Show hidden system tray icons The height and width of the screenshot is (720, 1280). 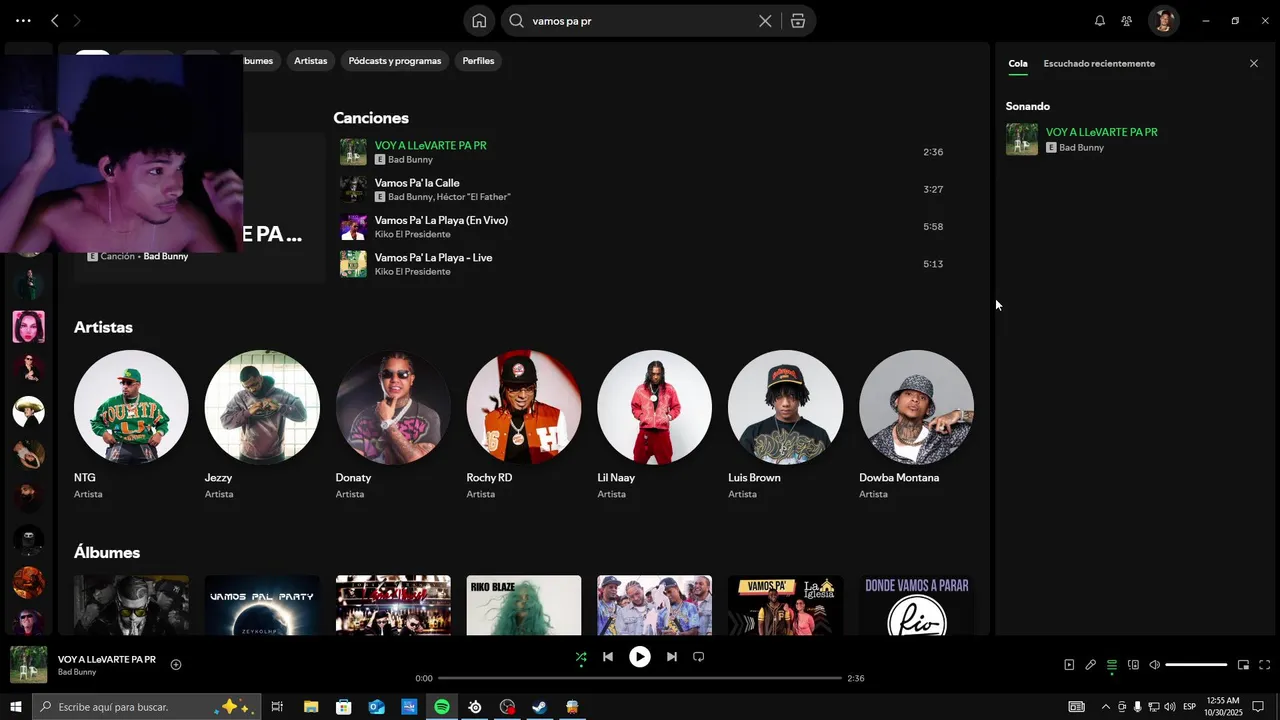pyautogui.click(x=1105, y=707)
